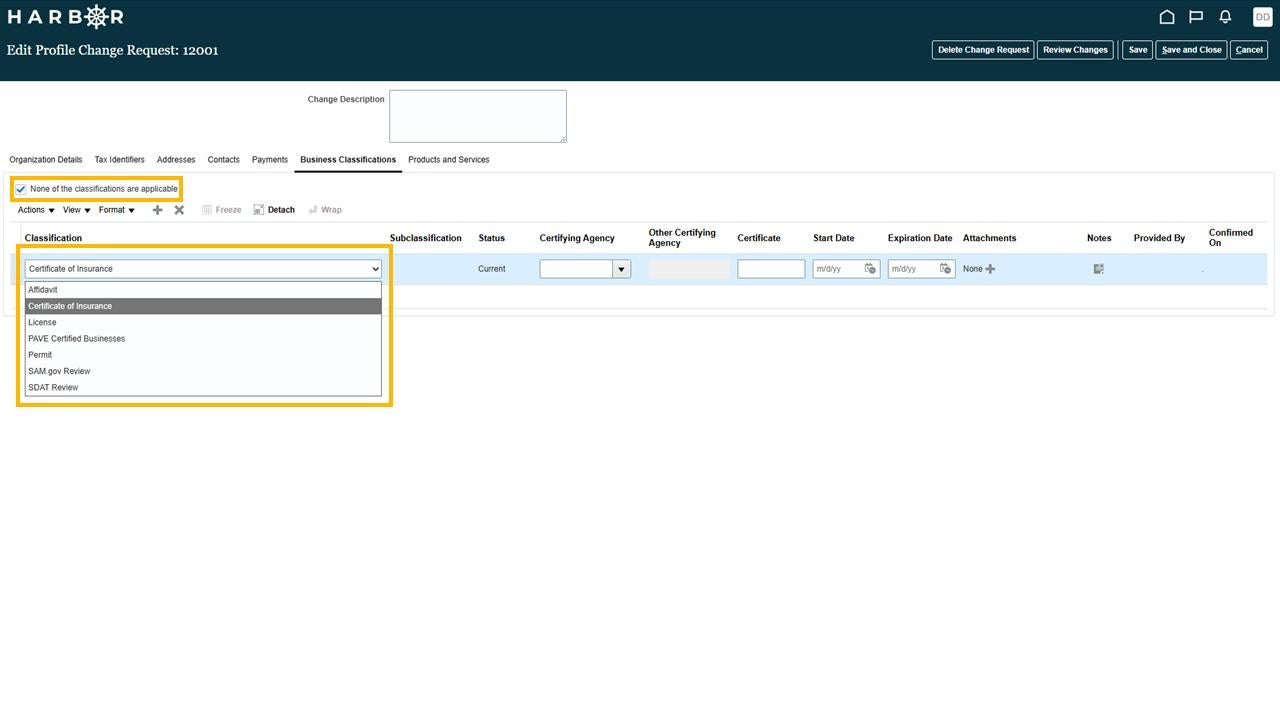Click the Classification column header

(x=53, y=238)
